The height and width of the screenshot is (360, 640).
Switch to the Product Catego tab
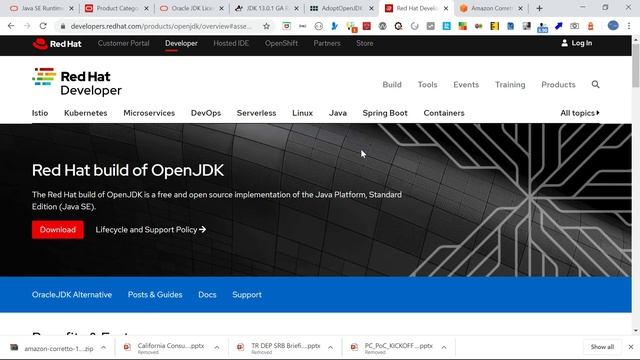[117, 8]
